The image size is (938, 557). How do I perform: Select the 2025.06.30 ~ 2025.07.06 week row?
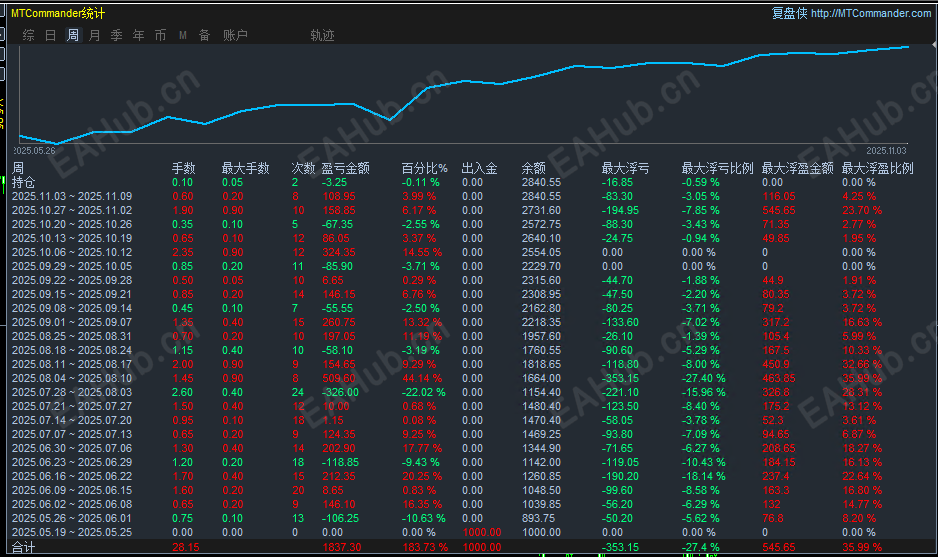(x=470, y=448)
